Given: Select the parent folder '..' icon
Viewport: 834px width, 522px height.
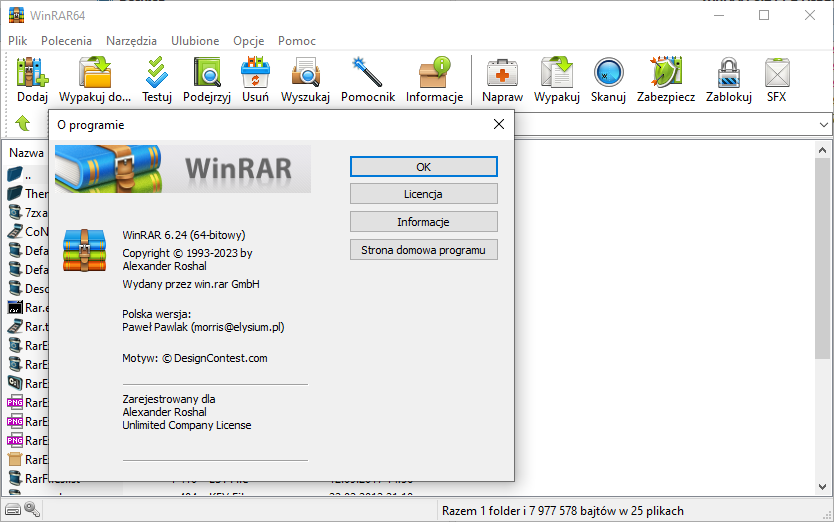Looking at the screenshot, I should [15, 174].
